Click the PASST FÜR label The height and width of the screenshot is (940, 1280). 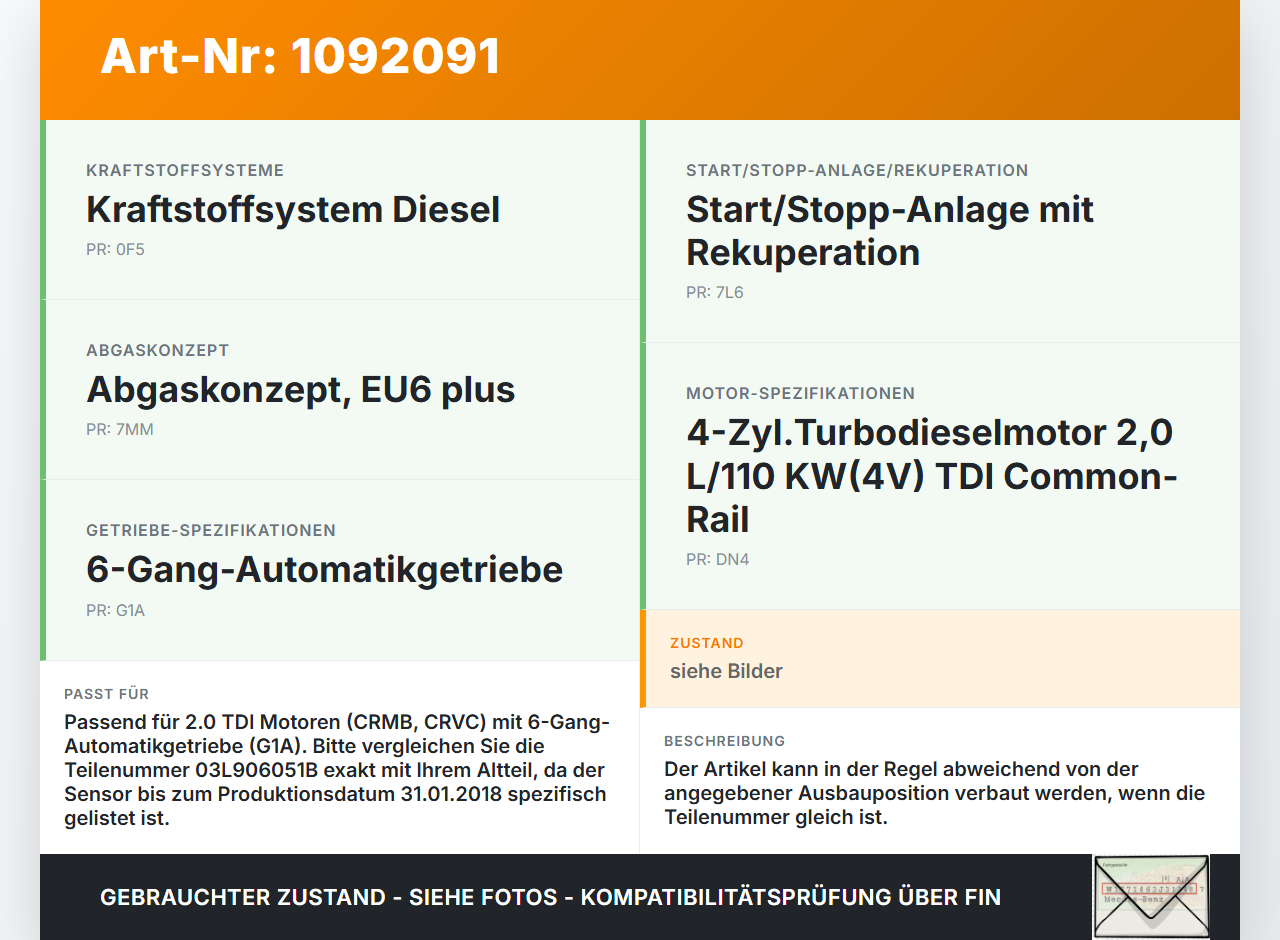[107, 694]
